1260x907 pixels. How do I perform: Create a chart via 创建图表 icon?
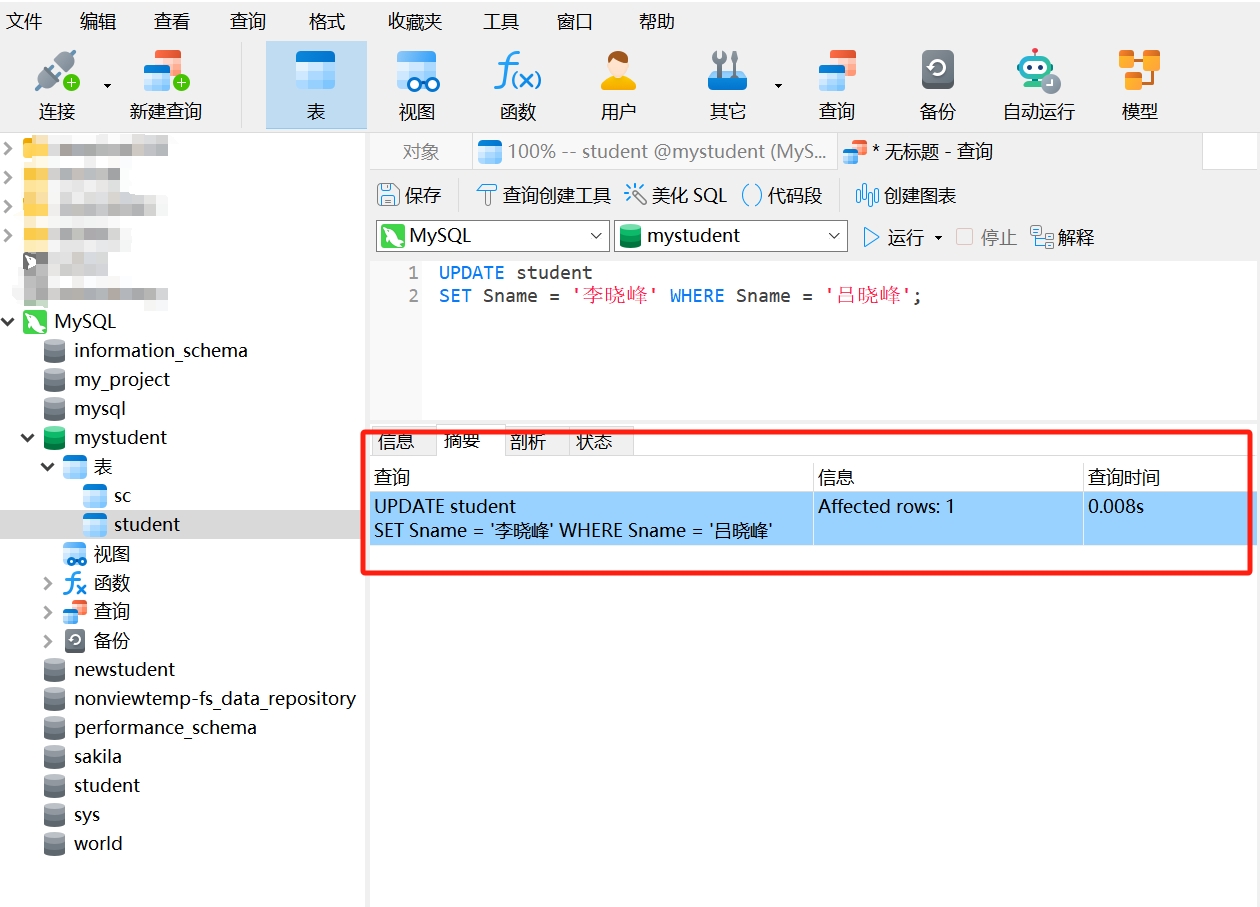903,195
